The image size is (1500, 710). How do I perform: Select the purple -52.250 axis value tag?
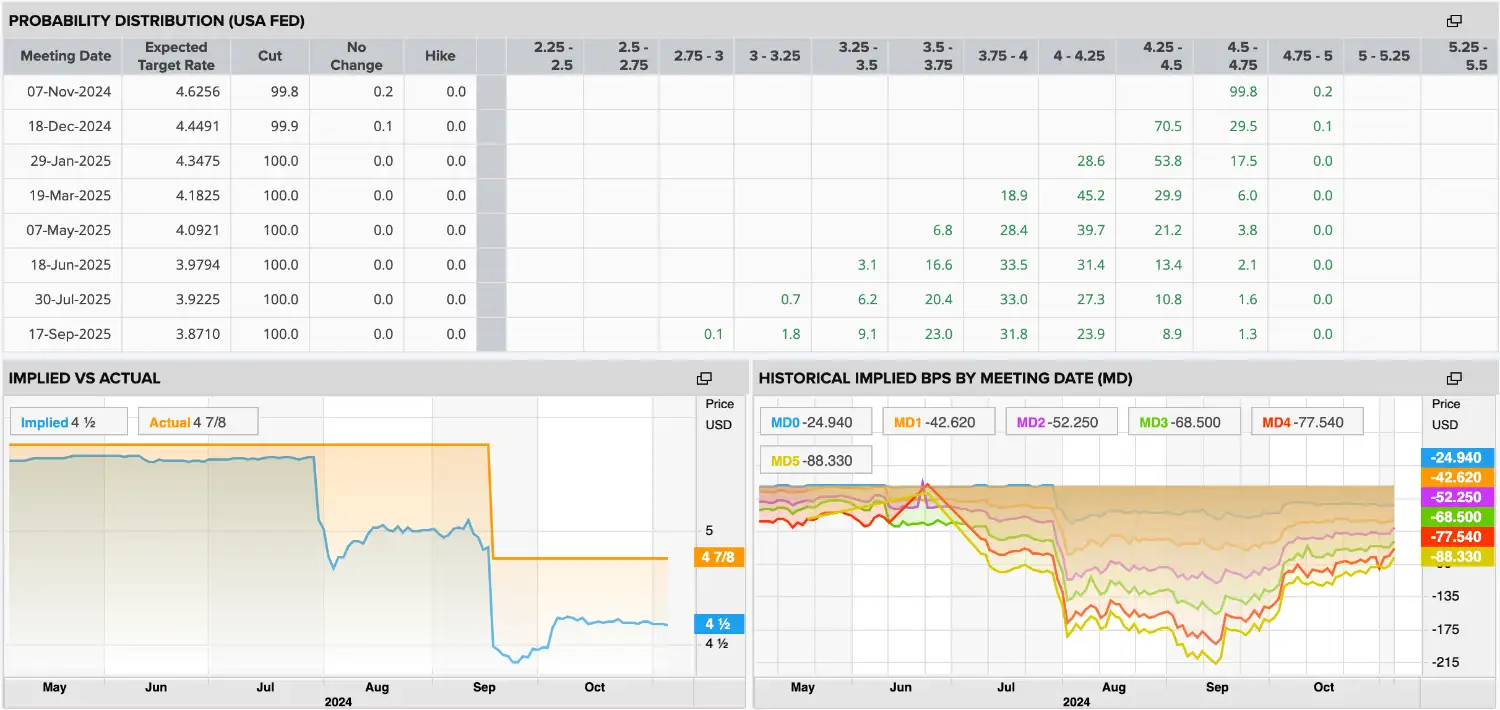click(x=1458, y=497)
